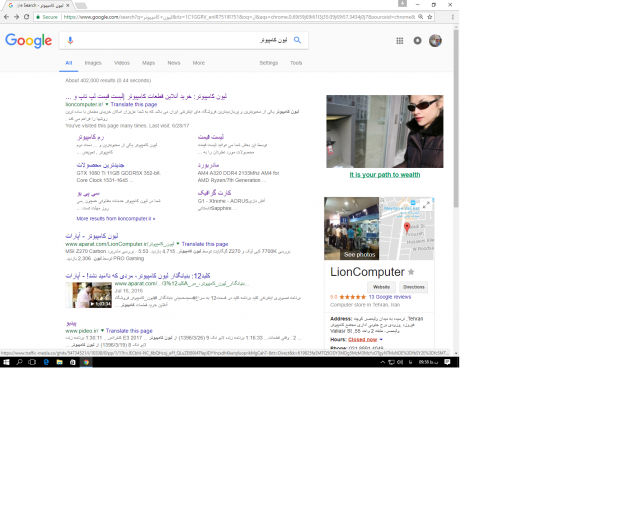The image size is (640, 511).
Task: Open search Tools
Action: 296,63
